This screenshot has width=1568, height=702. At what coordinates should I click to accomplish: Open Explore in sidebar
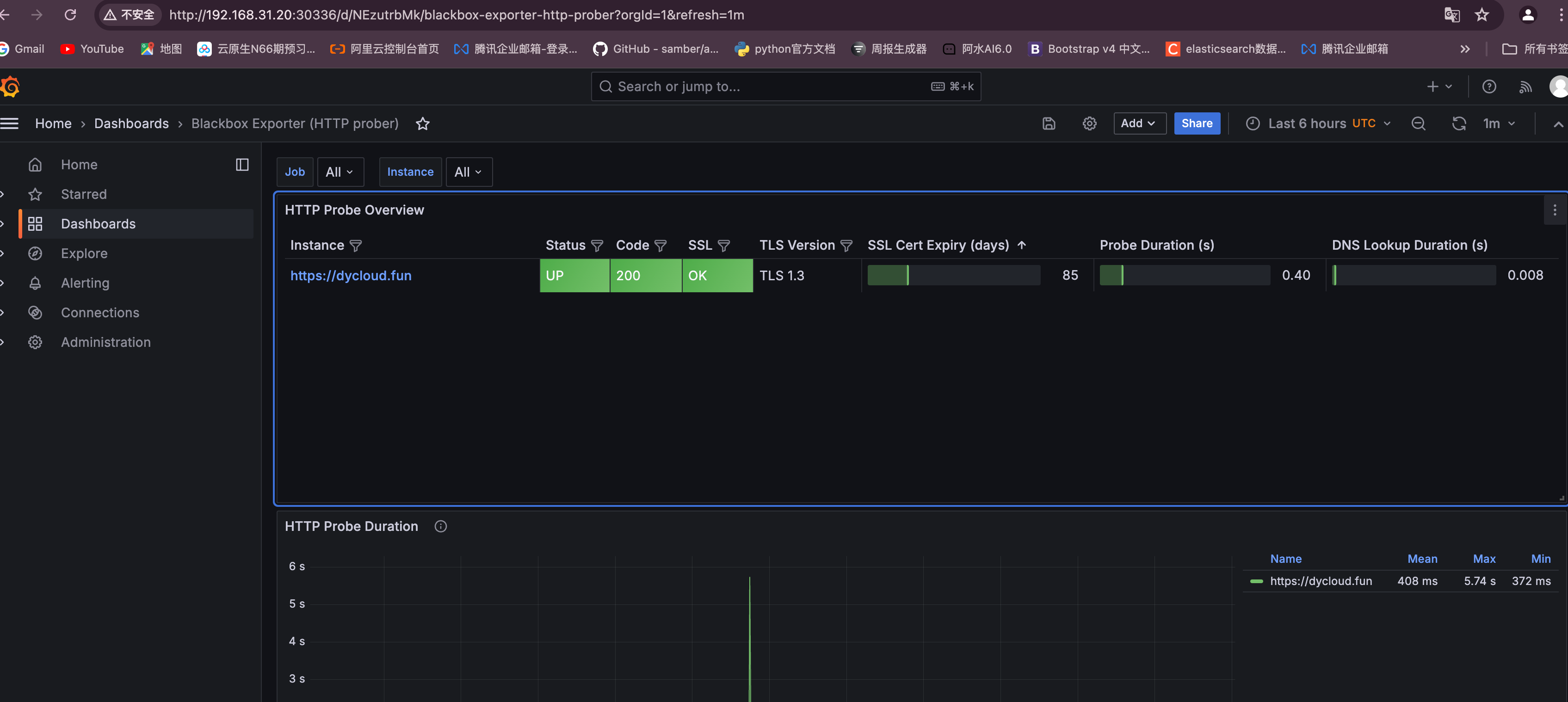coord(84,253)
